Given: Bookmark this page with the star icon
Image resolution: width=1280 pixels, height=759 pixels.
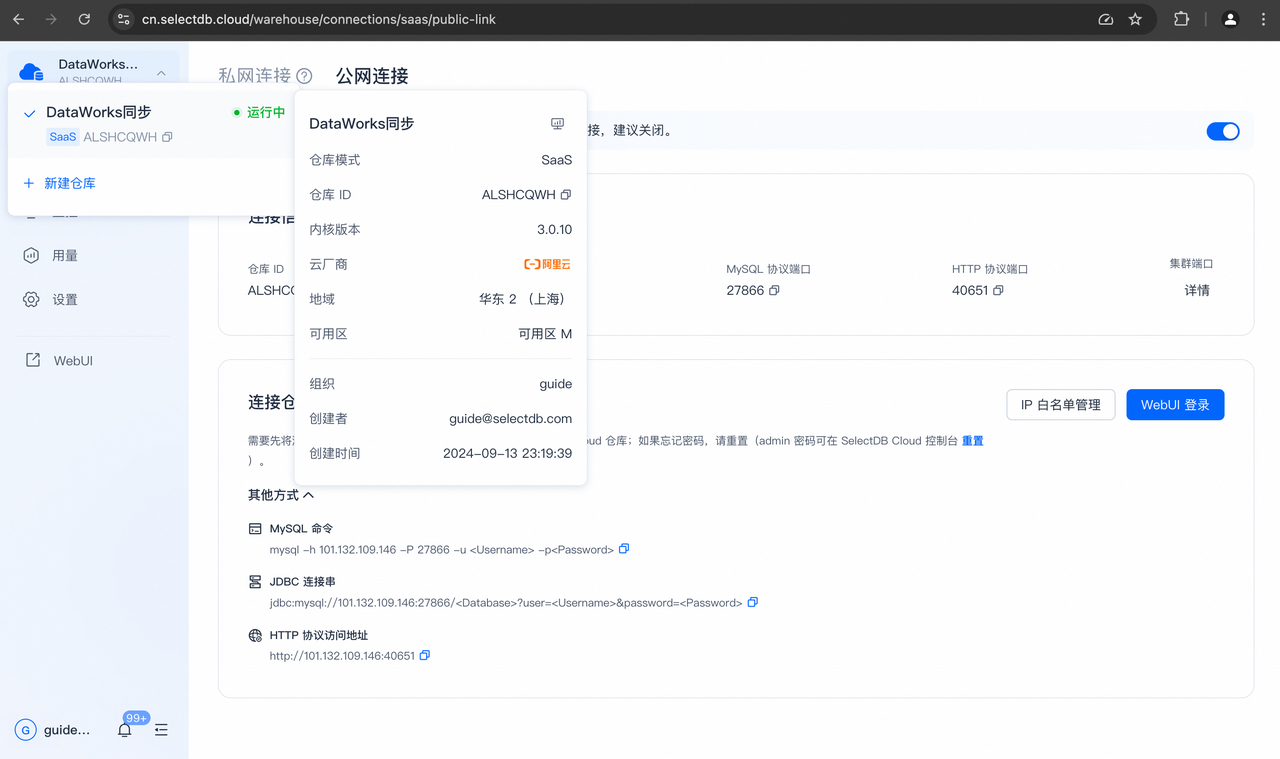Looking at the screenshot, I should click(x=1135, y=19).
